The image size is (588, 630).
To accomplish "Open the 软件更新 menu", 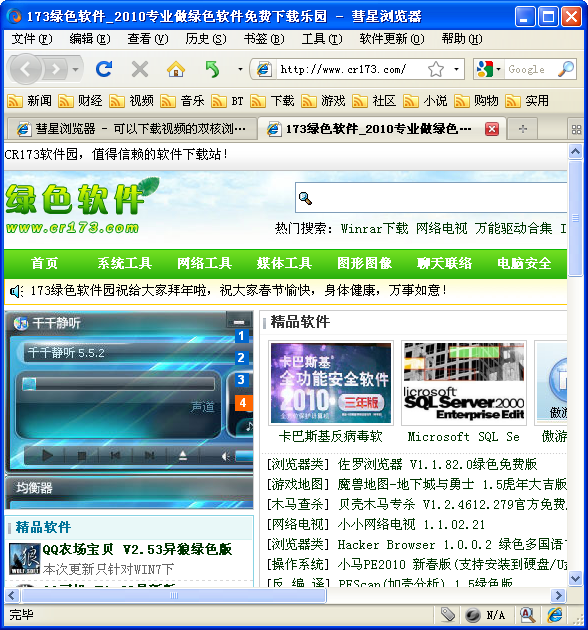I will [392, 39].
